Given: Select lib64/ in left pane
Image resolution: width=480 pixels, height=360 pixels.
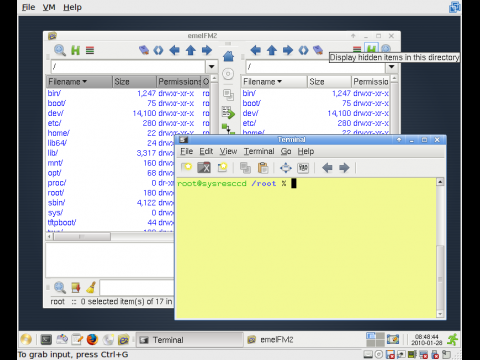Looking at the screenshot, I should (x=57, y=143).
